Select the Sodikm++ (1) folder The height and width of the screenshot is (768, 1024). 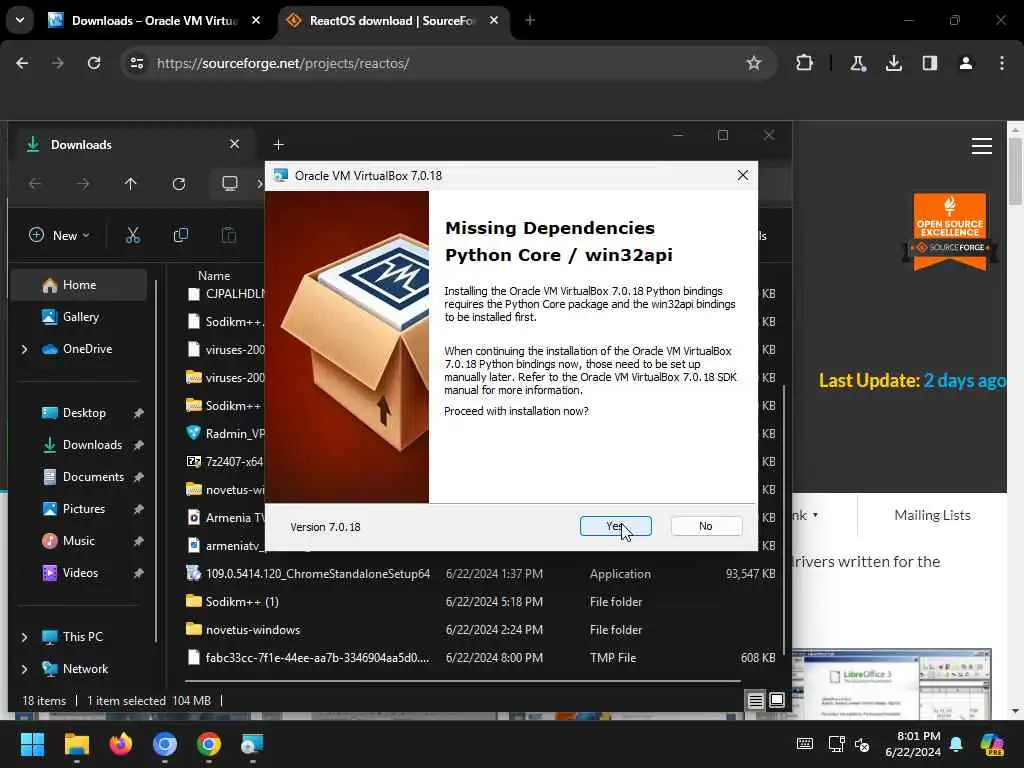click(481, 601)
